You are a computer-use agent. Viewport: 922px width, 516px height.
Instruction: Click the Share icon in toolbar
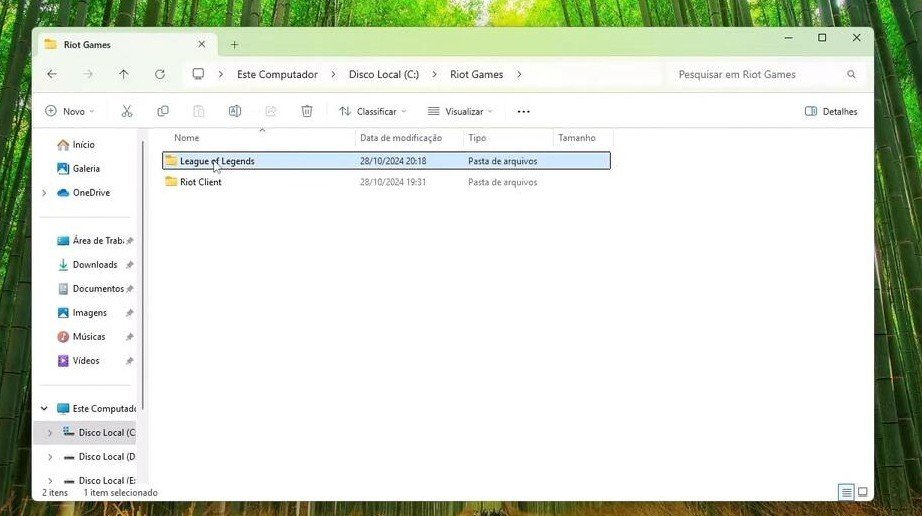pos(270,111)
